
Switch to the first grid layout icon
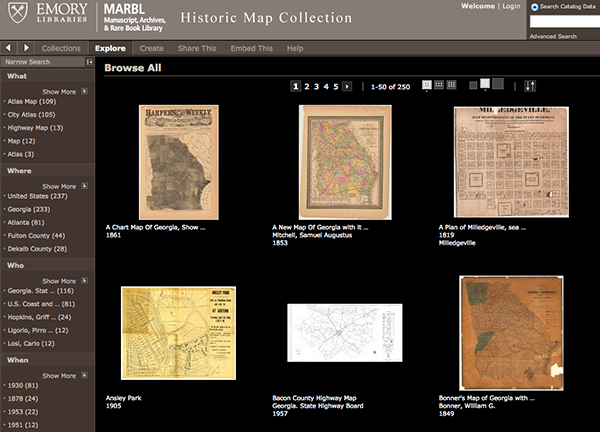(427, 86)
